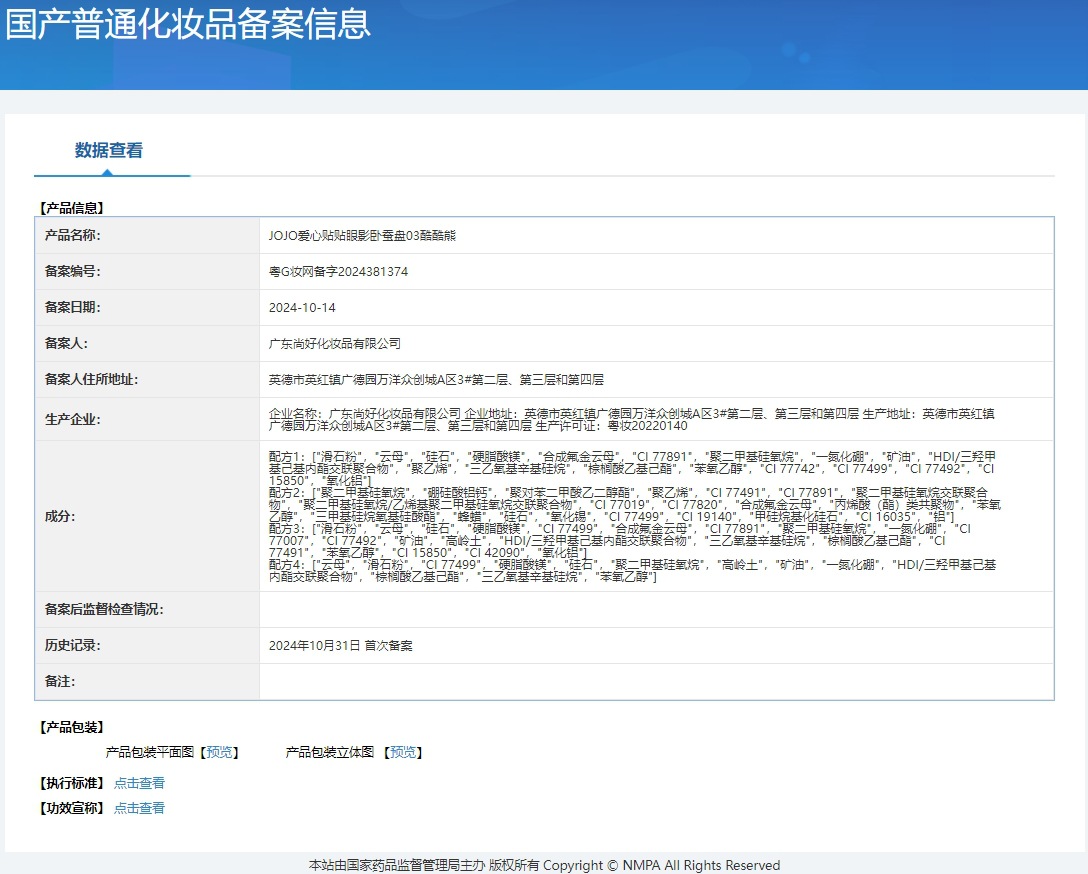Click the 成分 label cell

147,517
